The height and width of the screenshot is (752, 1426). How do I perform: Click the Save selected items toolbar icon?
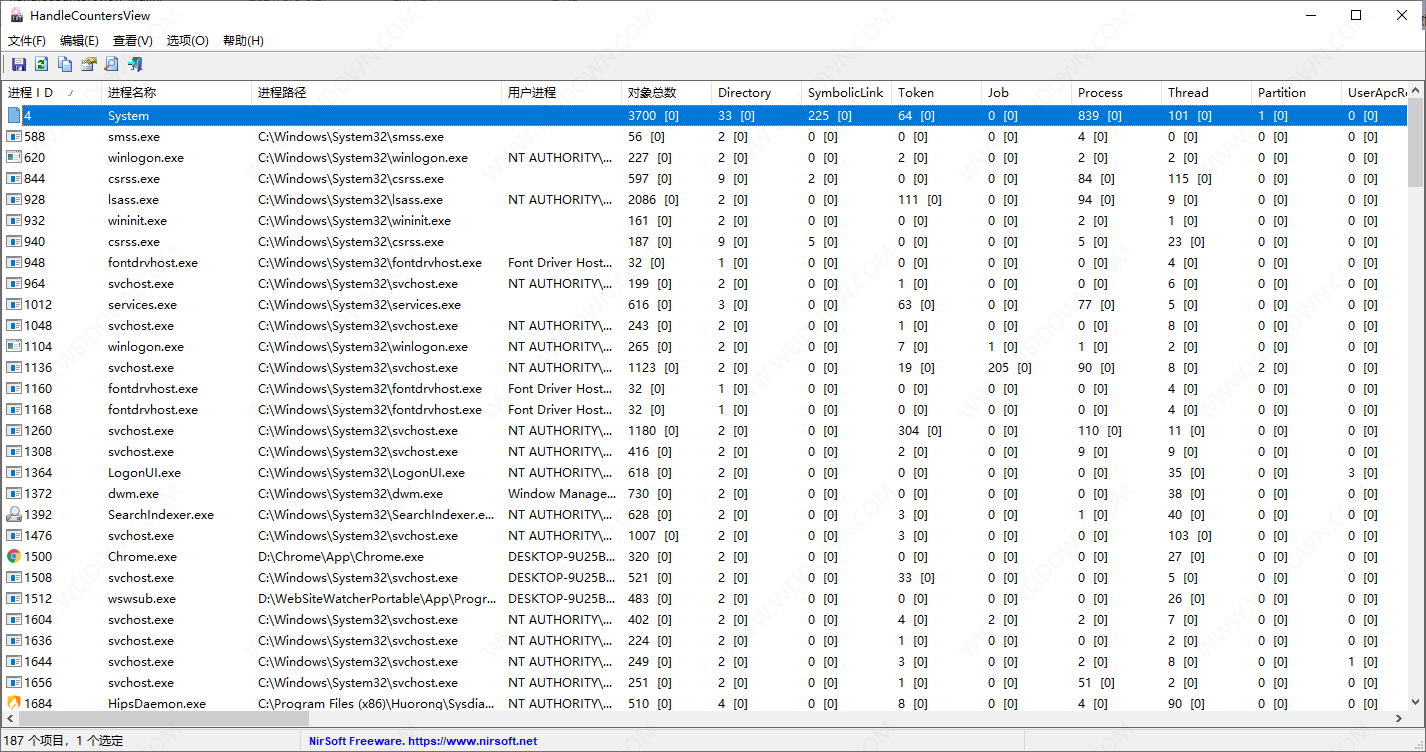click(19, 65)
